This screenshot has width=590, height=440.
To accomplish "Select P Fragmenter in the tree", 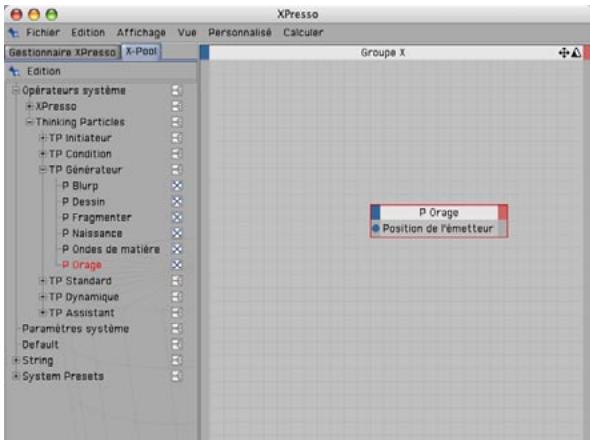I will tap(97, 217).
